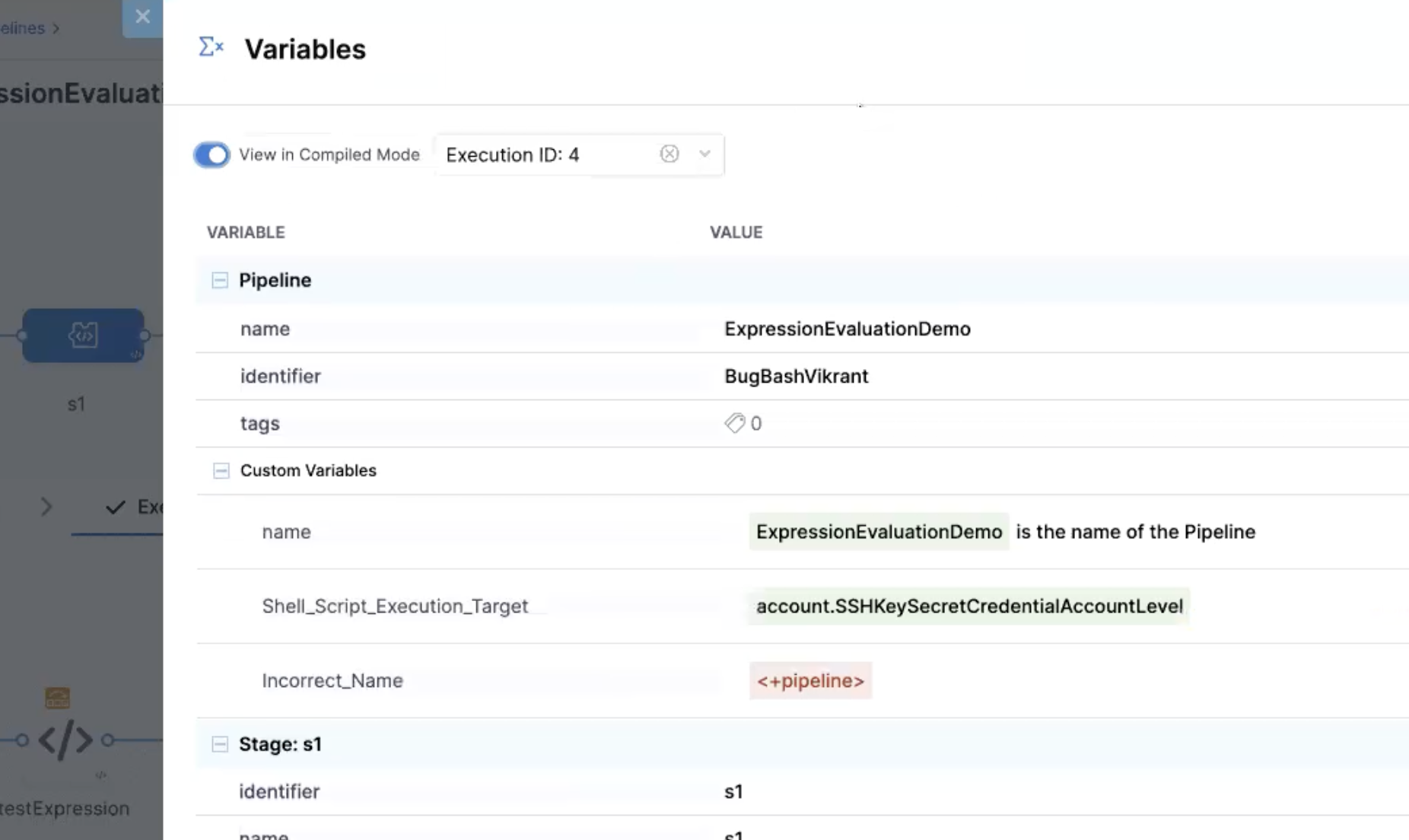Click the ExpressionEvaluationDemo green highlighted value
This screenshot has height=840, width=1409.
tap(879, 532)
